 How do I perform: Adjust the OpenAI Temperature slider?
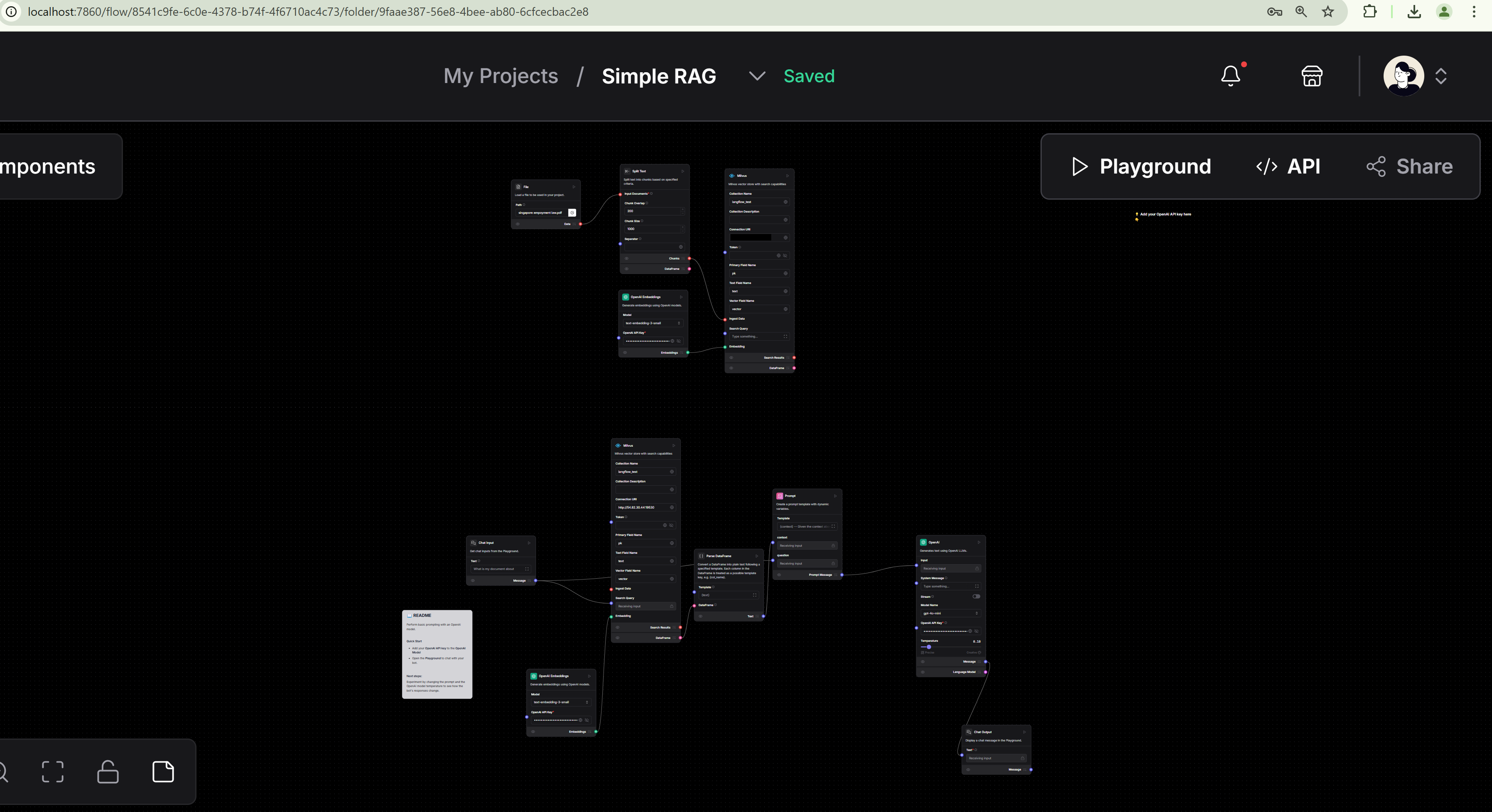pyautogui.click(x=929, y=647)
